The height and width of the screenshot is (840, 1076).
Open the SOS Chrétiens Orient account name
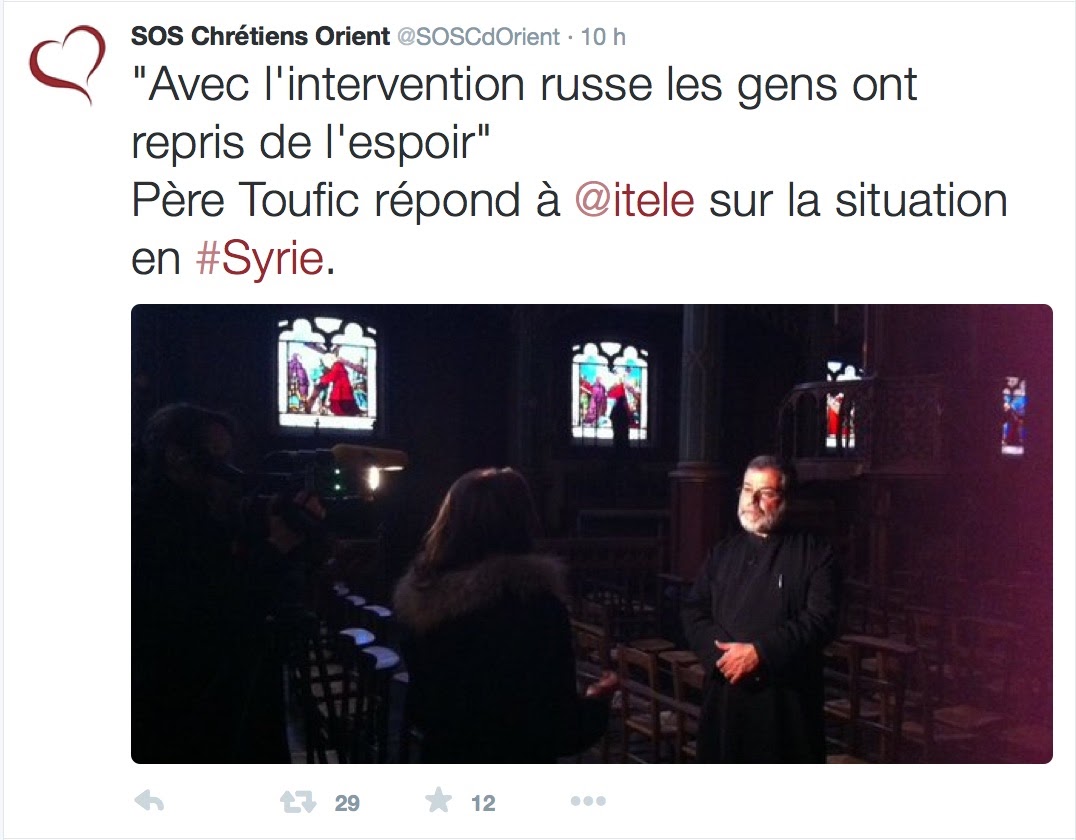tap(260, 36)
